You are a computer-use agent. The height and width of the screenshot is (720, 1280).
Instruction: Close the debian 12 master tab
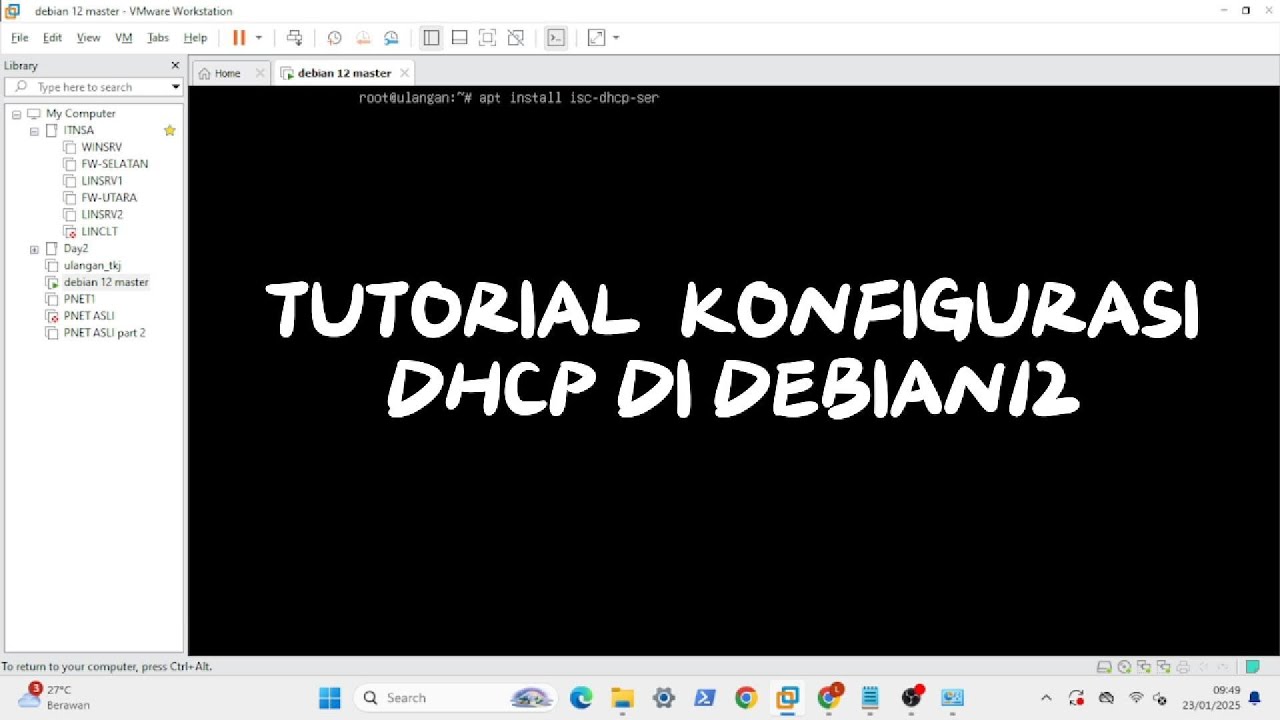coord(404,73)
